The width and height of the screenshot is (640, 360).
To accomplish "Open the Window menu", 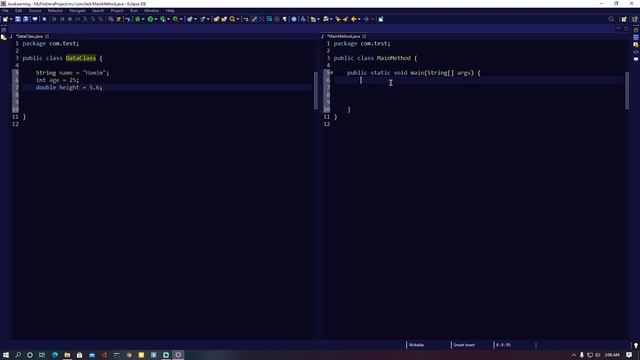I will click(x=151, y=11).
